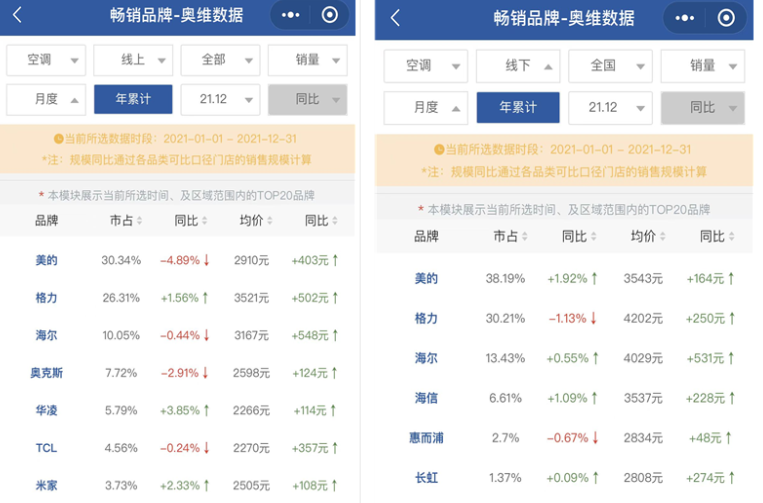This screenshot has height=503, width=763.
Task: Open brand 米家
Action: pyautogui.click(x=46, y=485)
